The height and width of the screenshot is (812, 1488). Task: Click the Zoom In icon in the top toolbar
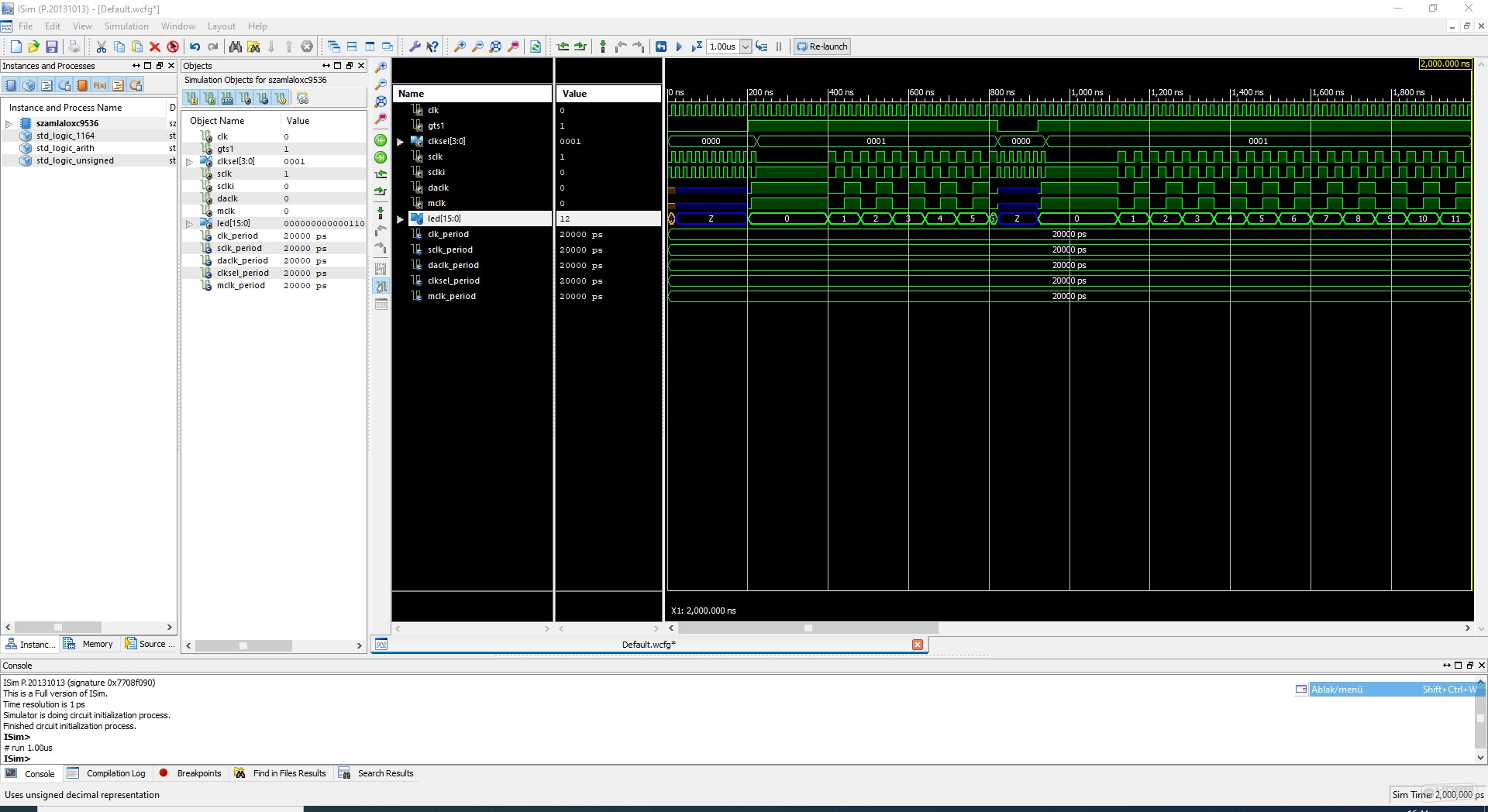point(460,46)
